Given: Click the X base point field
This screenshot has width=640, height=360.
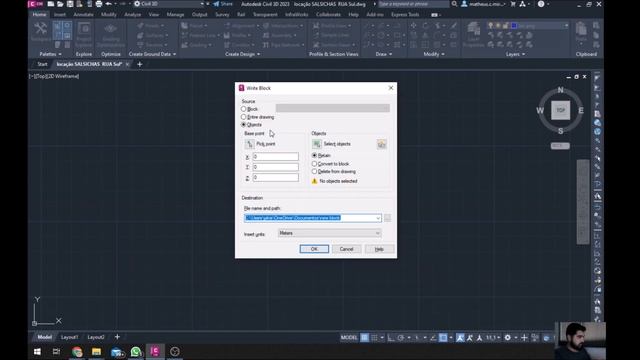Looking at the screenshot, I should coord(276,157).
